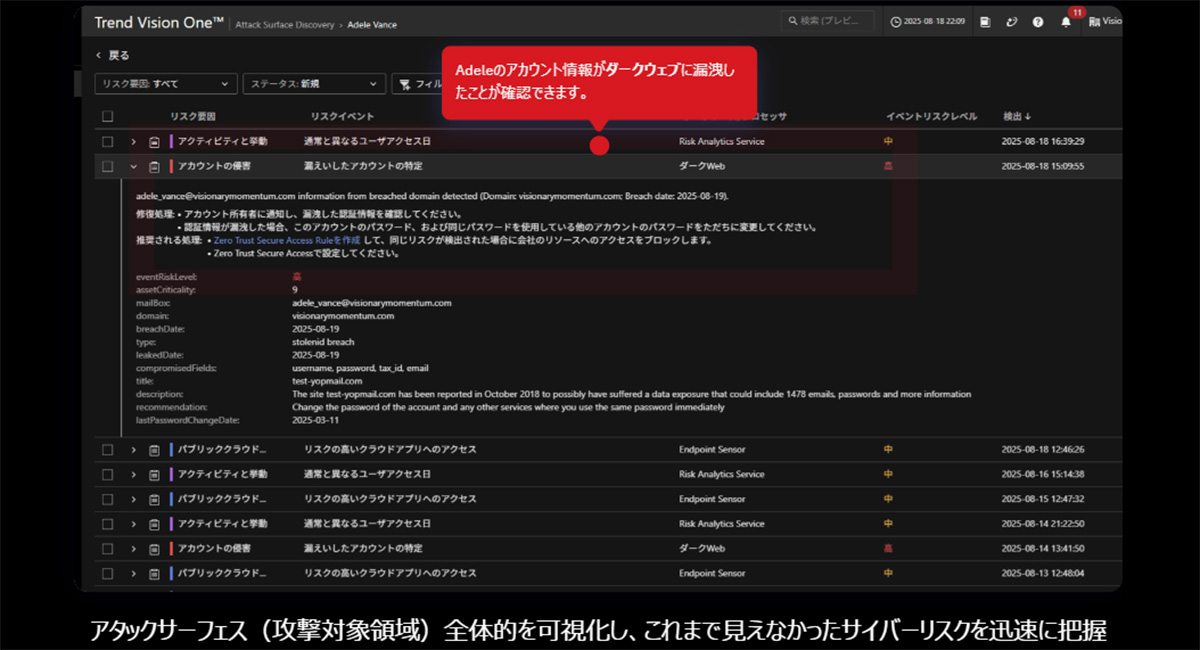Click the イベントリスクレベル column header
Image resolution: width=1200 pixels, height=650 pixels.
click(x=931, y=117)
